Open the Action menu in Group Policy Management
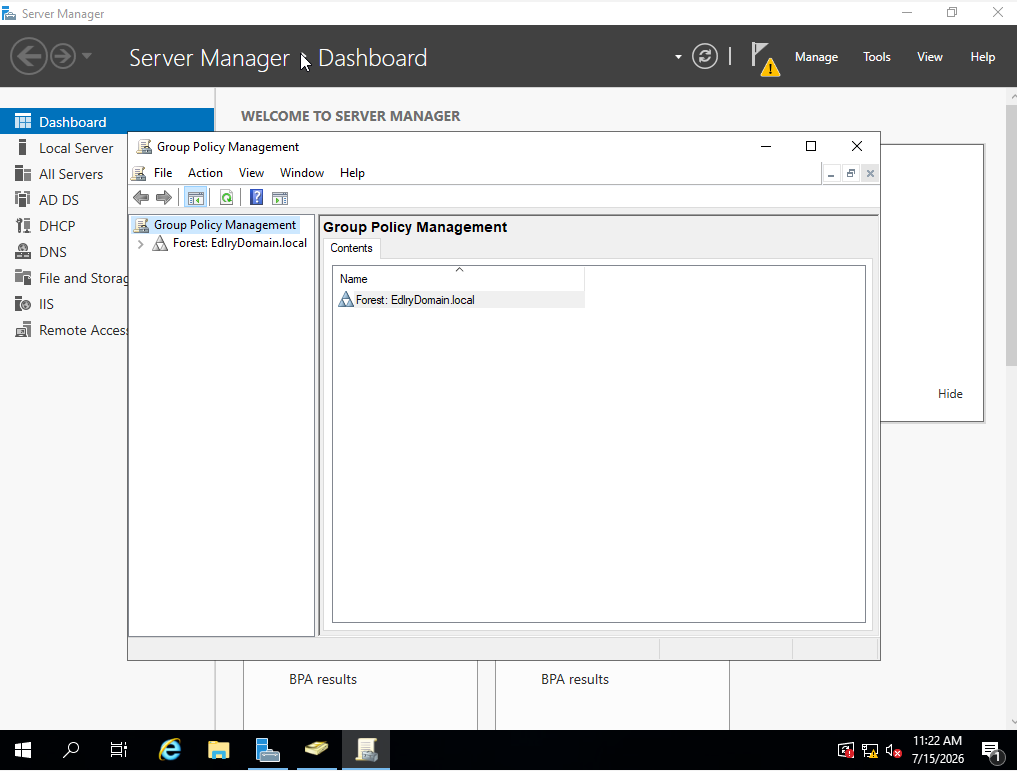The width and height of the screenshot is (1017, 771). tap(205, 173)
